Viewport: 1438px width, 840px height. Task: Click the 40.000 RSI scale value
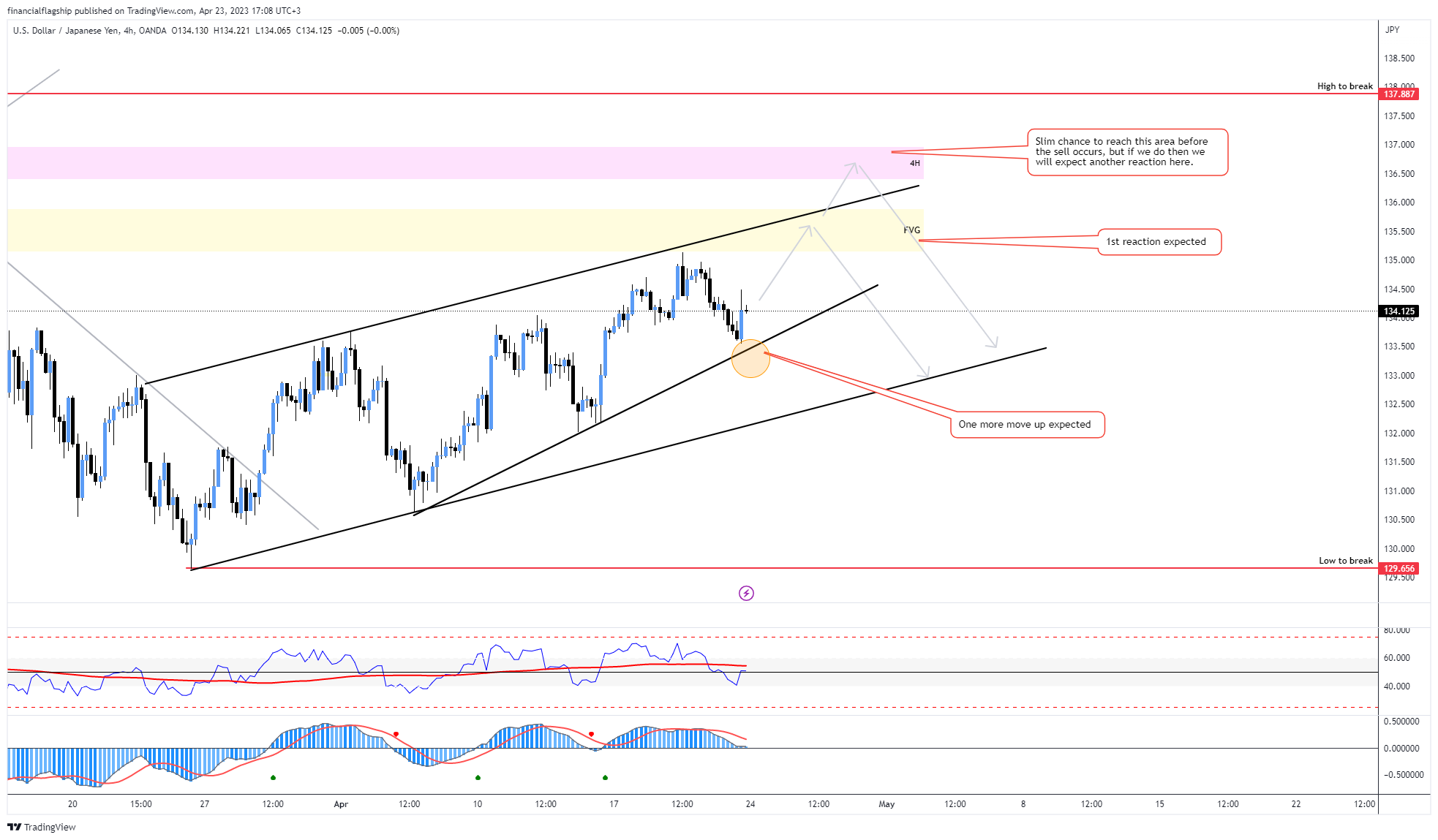pyautogui.click(x=1396, y=686)
